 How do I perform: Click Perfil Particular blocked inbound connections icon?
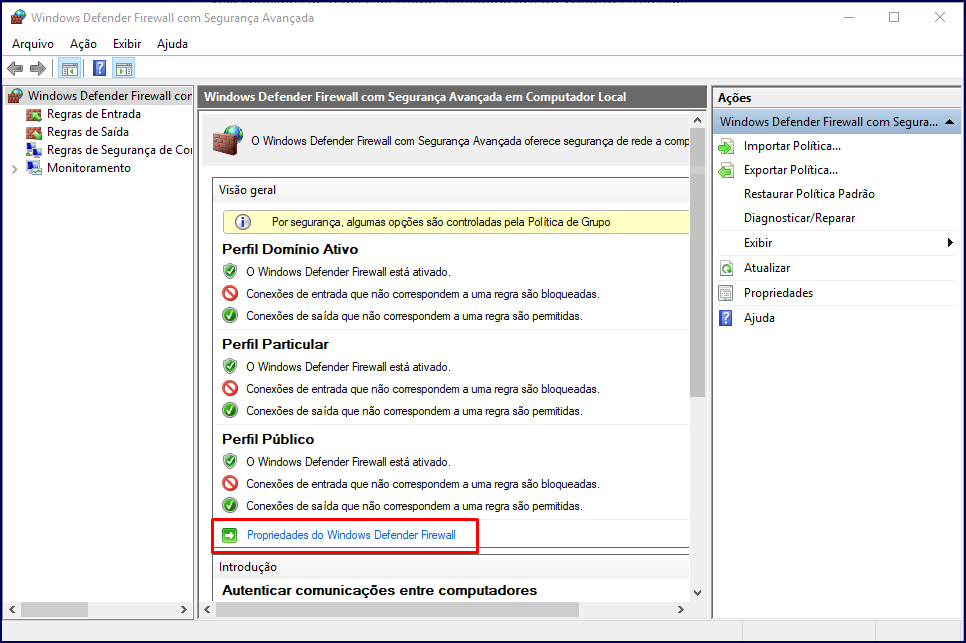click(230, 389)
